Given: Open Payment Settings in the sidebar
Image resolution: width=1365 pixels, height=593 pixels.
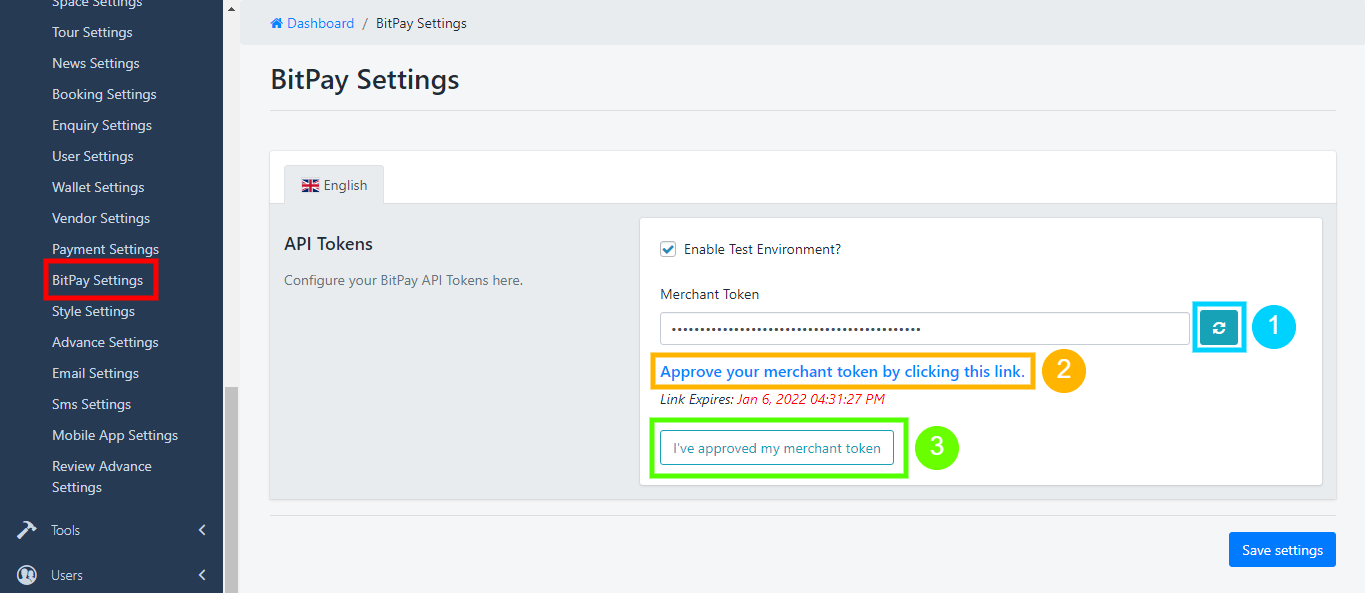Looking at the screenshot, I should (x=105, y=248).
